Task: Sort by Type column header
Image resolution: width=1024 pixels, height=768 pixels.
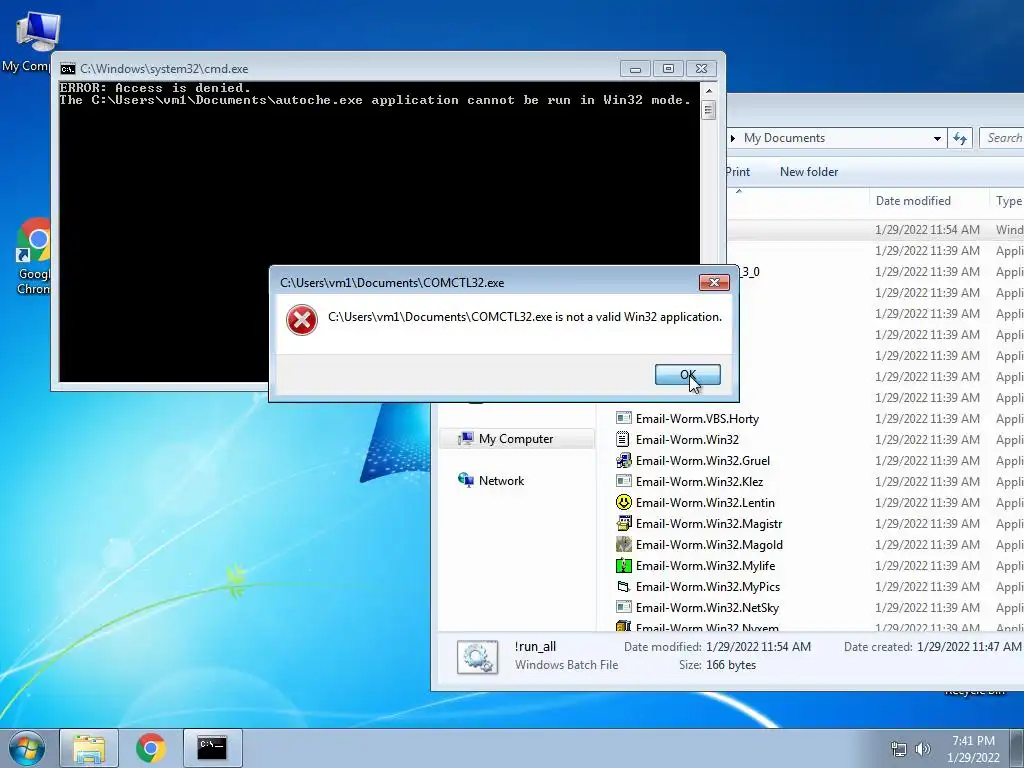Action: tap(1009, 201)
